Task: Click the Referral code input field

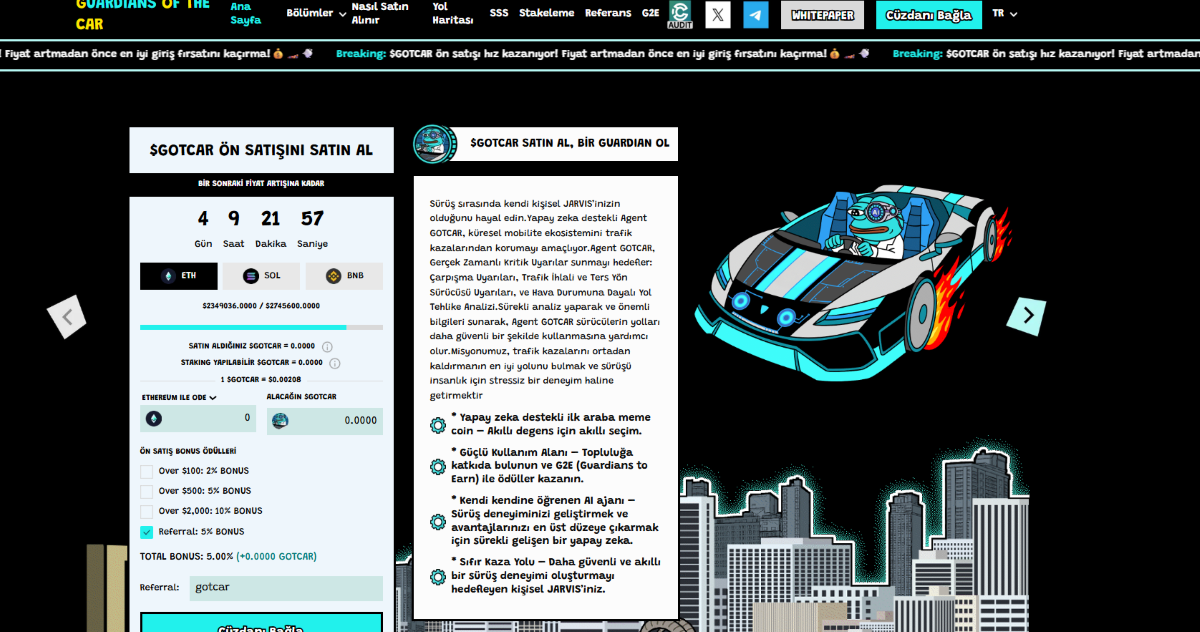Action: click(286, 588)
